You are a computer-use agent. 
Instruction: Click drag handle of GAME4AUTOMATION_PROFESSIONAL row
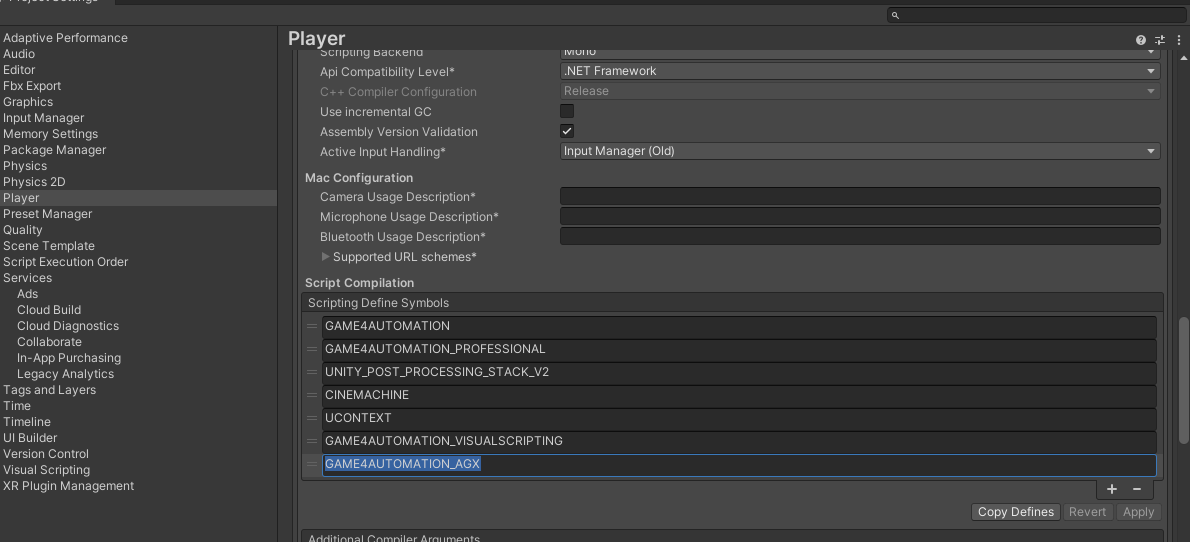312,349
